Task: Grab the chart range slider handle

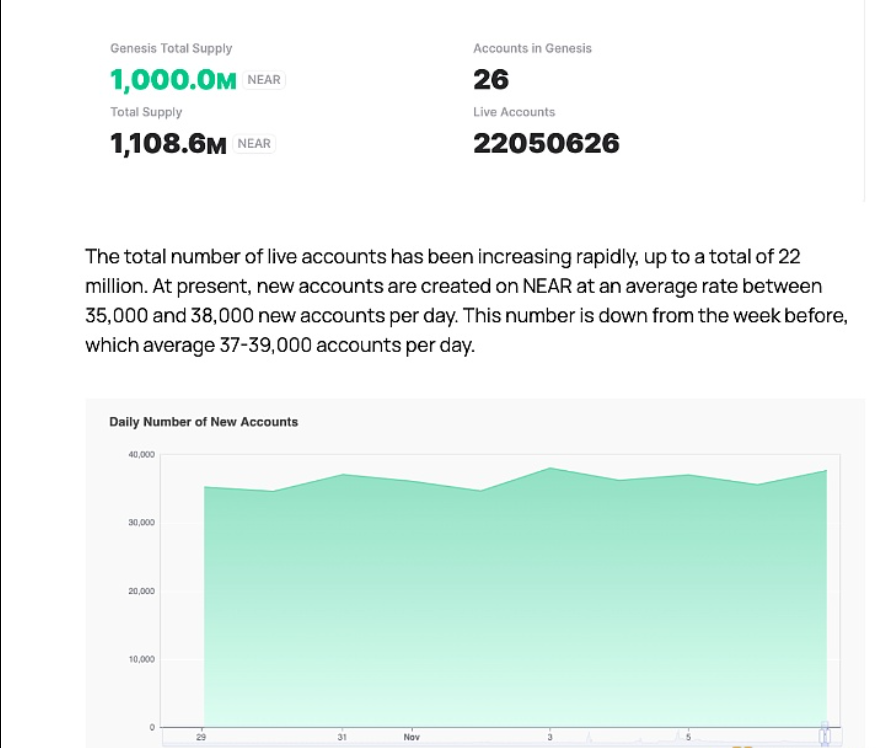Action: point(825,735)
